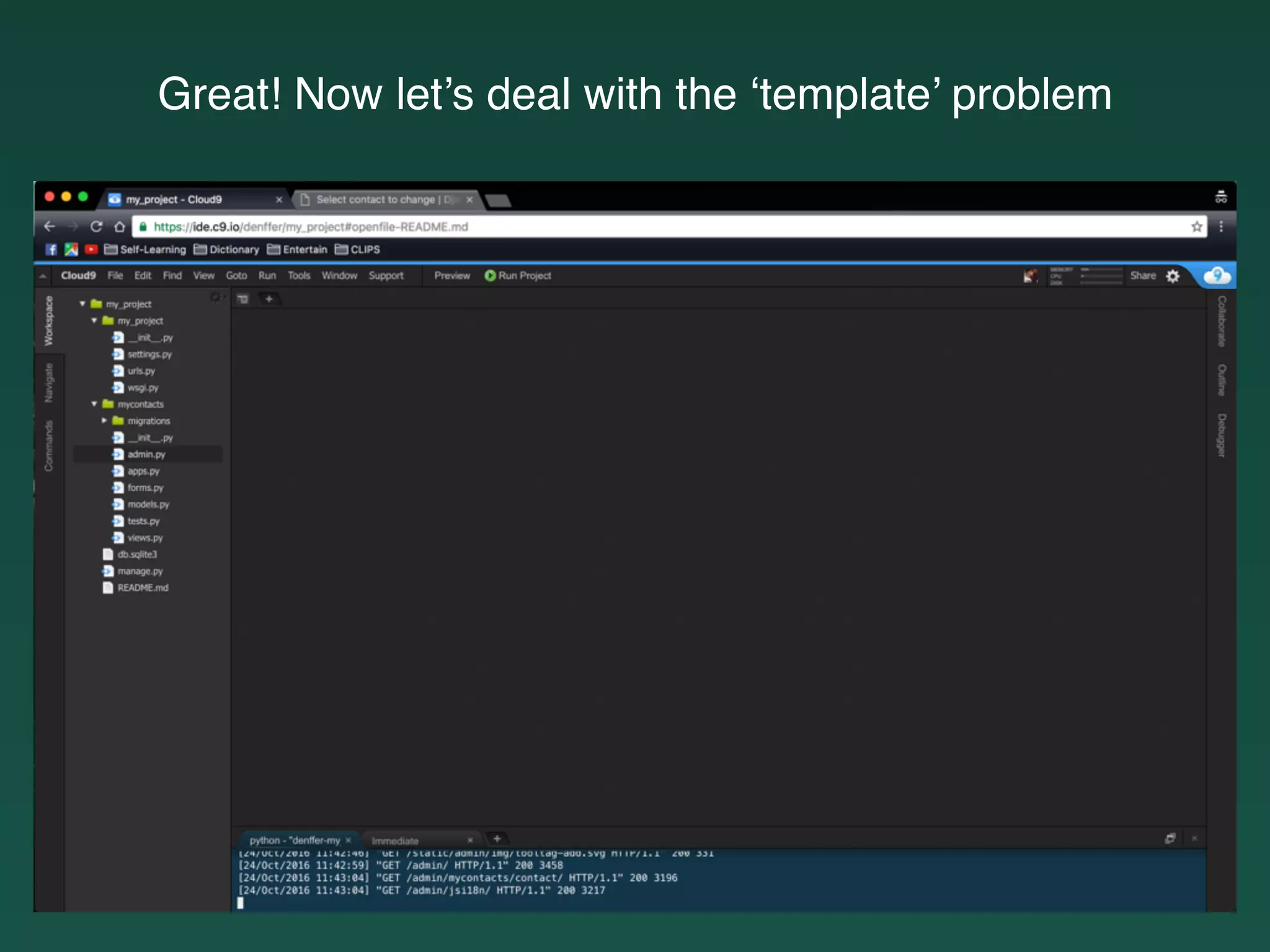Collapse the mycontacts folder
The image size is (1270, 952).
[94, 403]
